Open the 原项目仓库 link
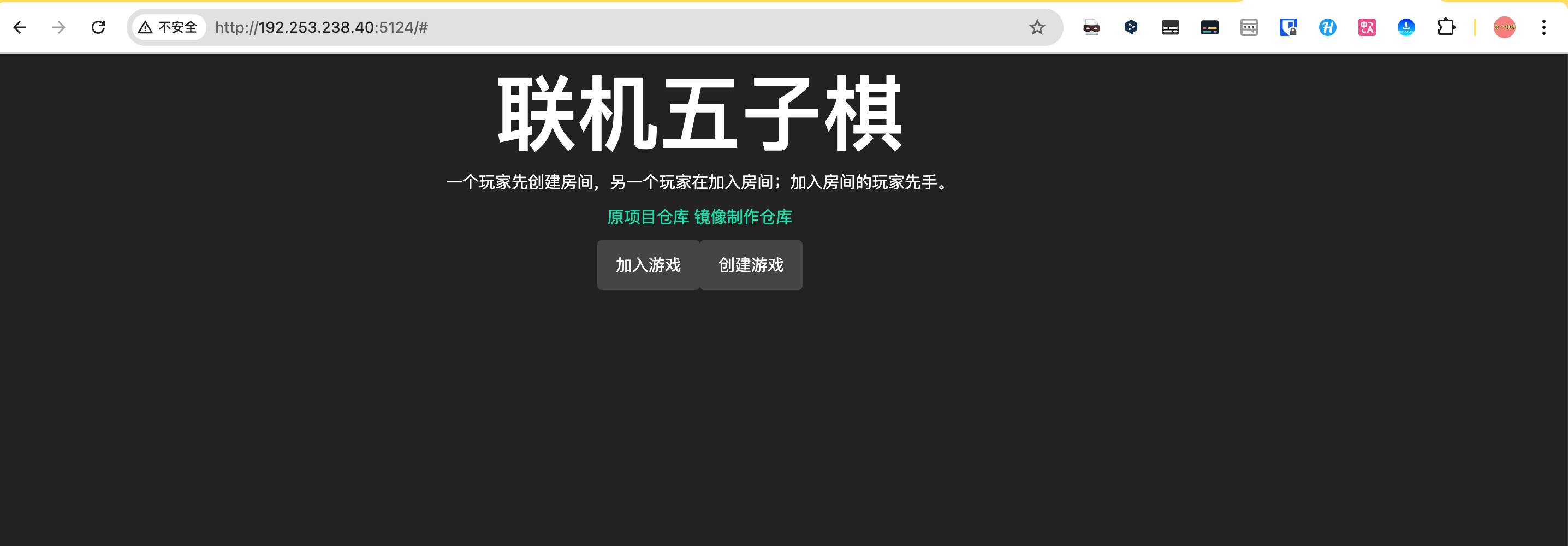The image size is (1568, 546). (x=648, y=217)
